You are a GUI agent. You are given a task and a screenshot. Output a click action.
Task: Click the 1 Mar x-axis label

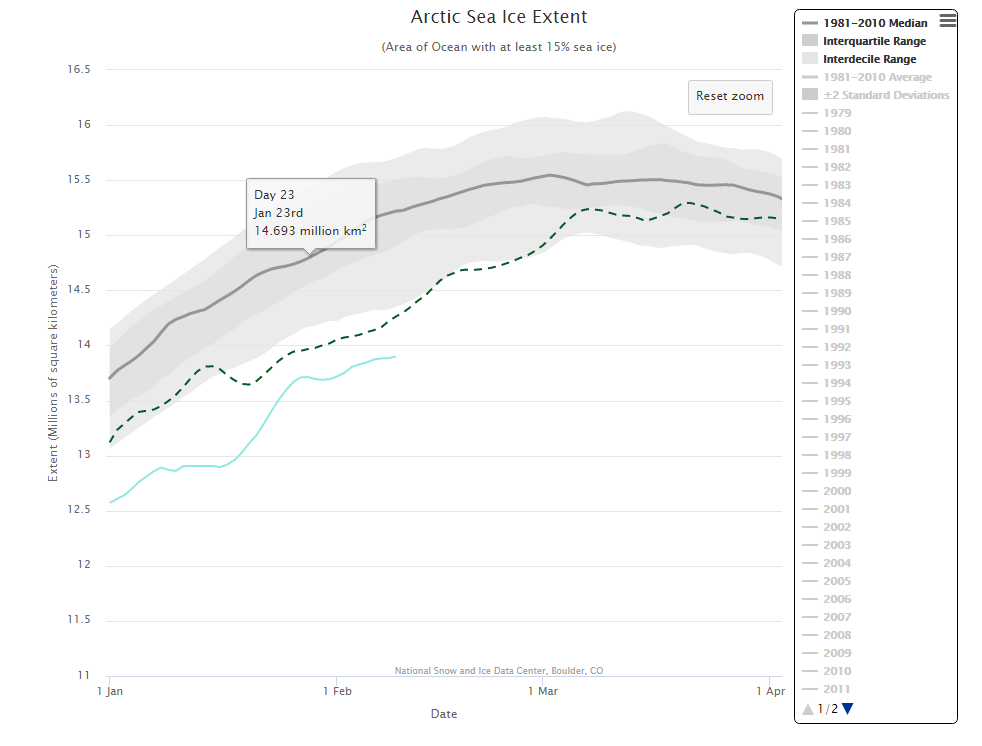541,690
